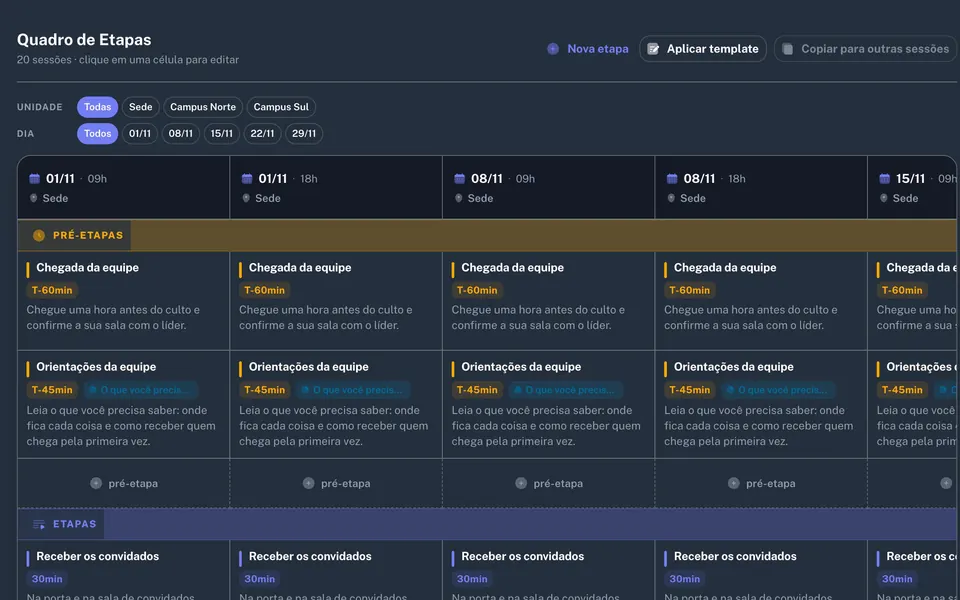The image size is (960, 600).
Task: Click 'Chegada da equipe' title in 08/11 09h column
Action: tap(512, 268)
